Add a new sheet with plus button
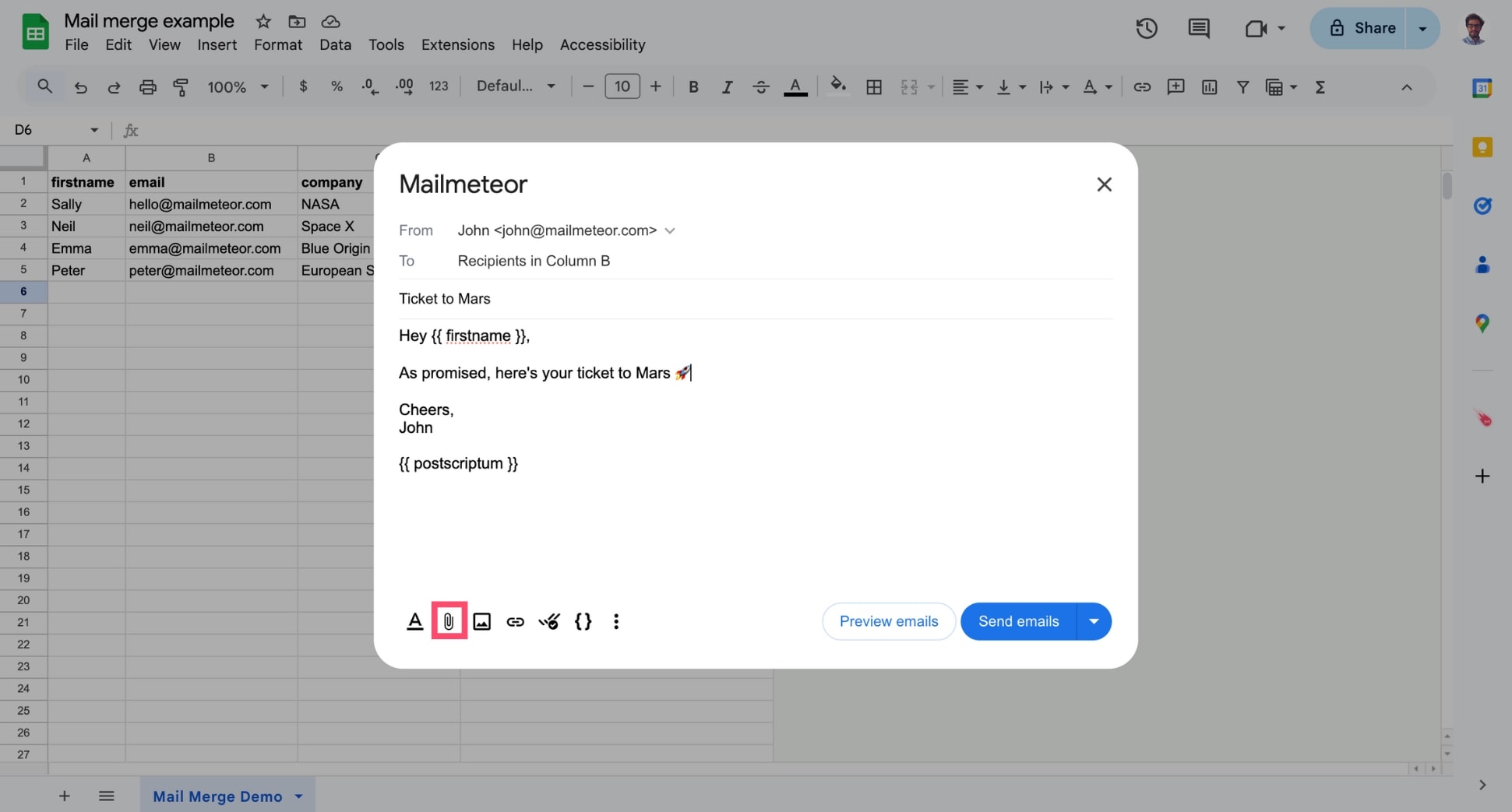1512x812 pixels. pyautogui.click(x=65, y=796)
